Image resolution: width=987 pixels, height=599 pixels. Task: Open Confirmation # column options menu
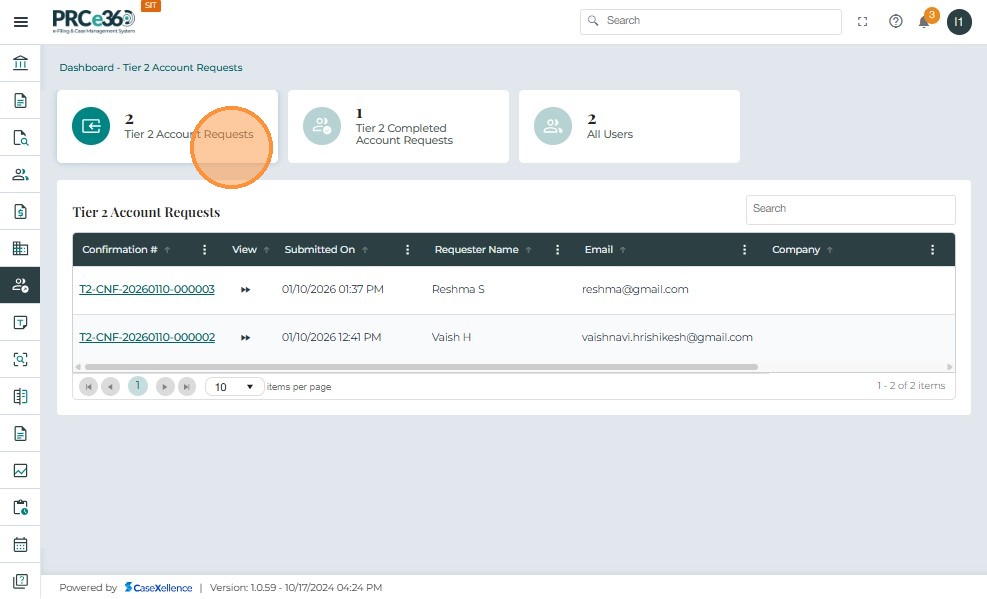pyautogui.click(x=205, y=250)
